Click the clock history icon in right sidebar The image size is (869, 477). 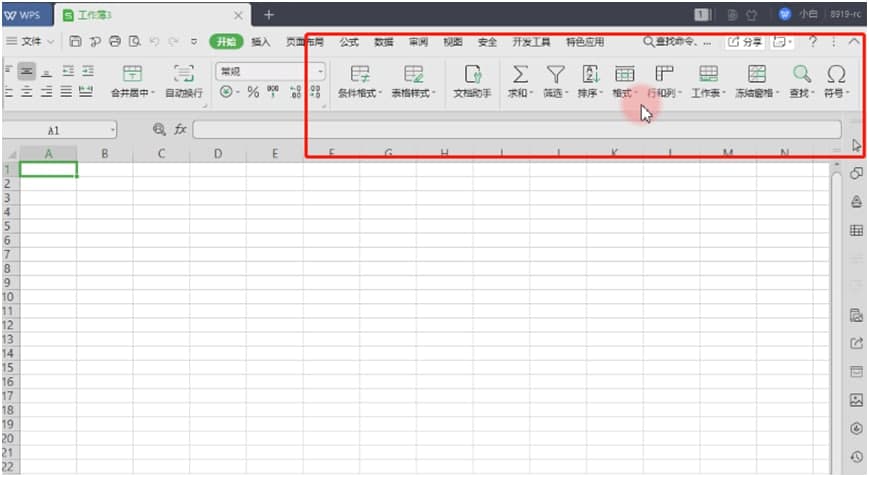856,457
